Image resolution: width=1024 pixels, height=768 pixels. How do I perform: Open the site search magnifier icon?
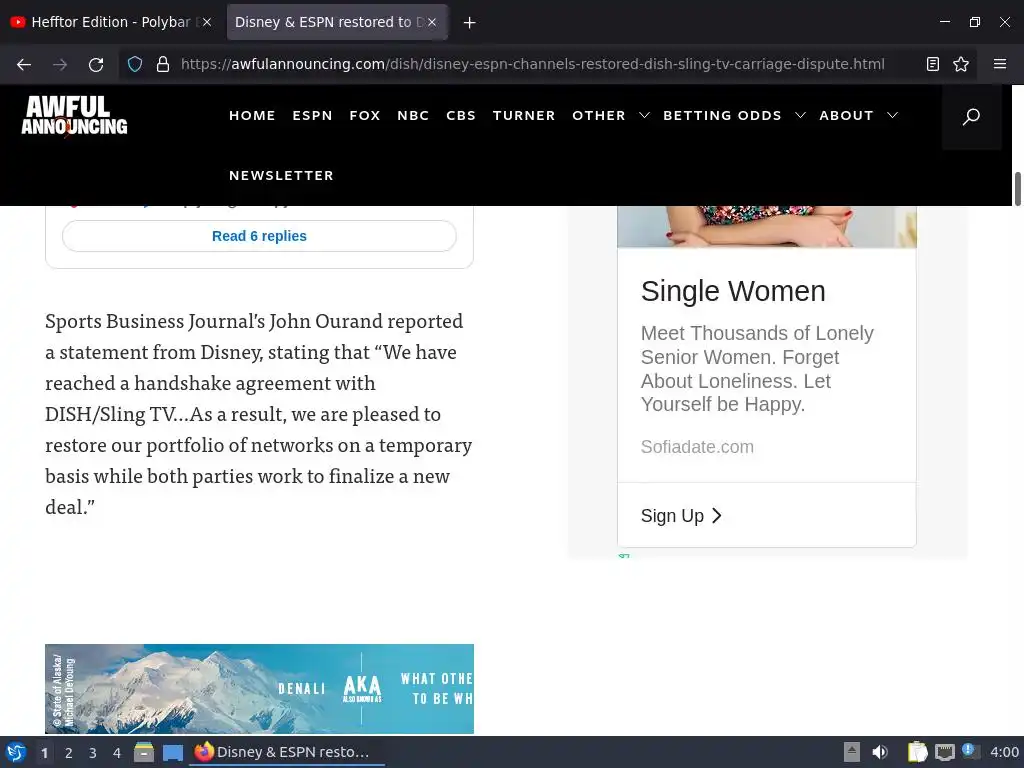pos(971,116)
